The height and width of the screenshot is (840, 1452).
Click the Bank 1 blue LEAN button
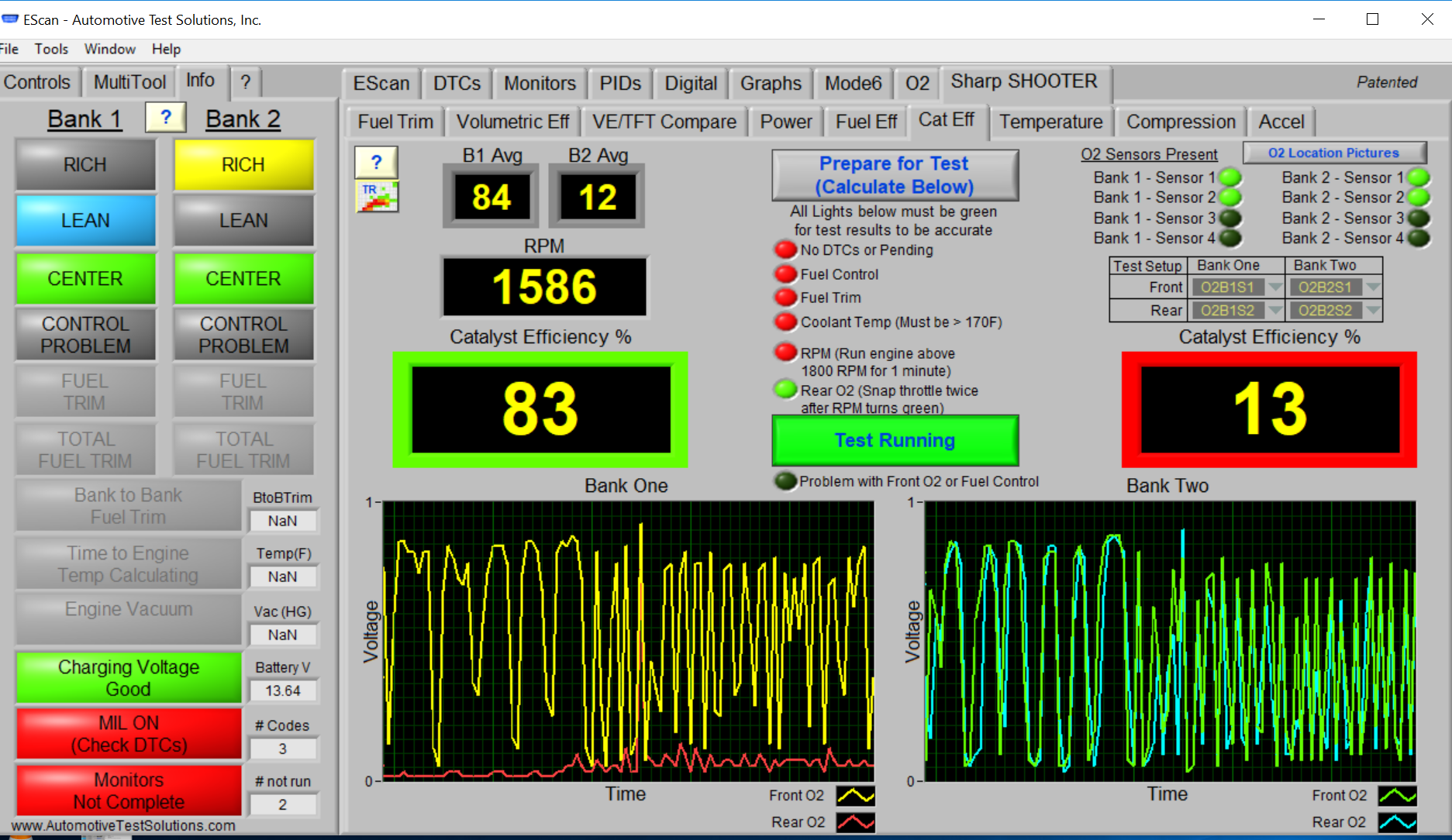pyautogui.click(x=85, y=221)
